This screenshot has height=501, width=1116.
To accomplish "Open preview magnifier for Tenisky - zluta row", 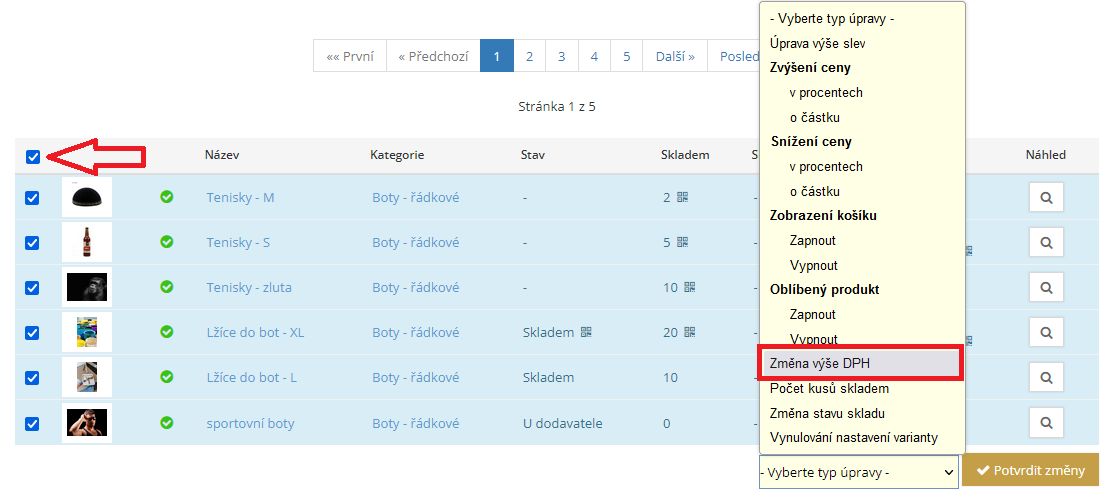I will [x=1045, y=288].
